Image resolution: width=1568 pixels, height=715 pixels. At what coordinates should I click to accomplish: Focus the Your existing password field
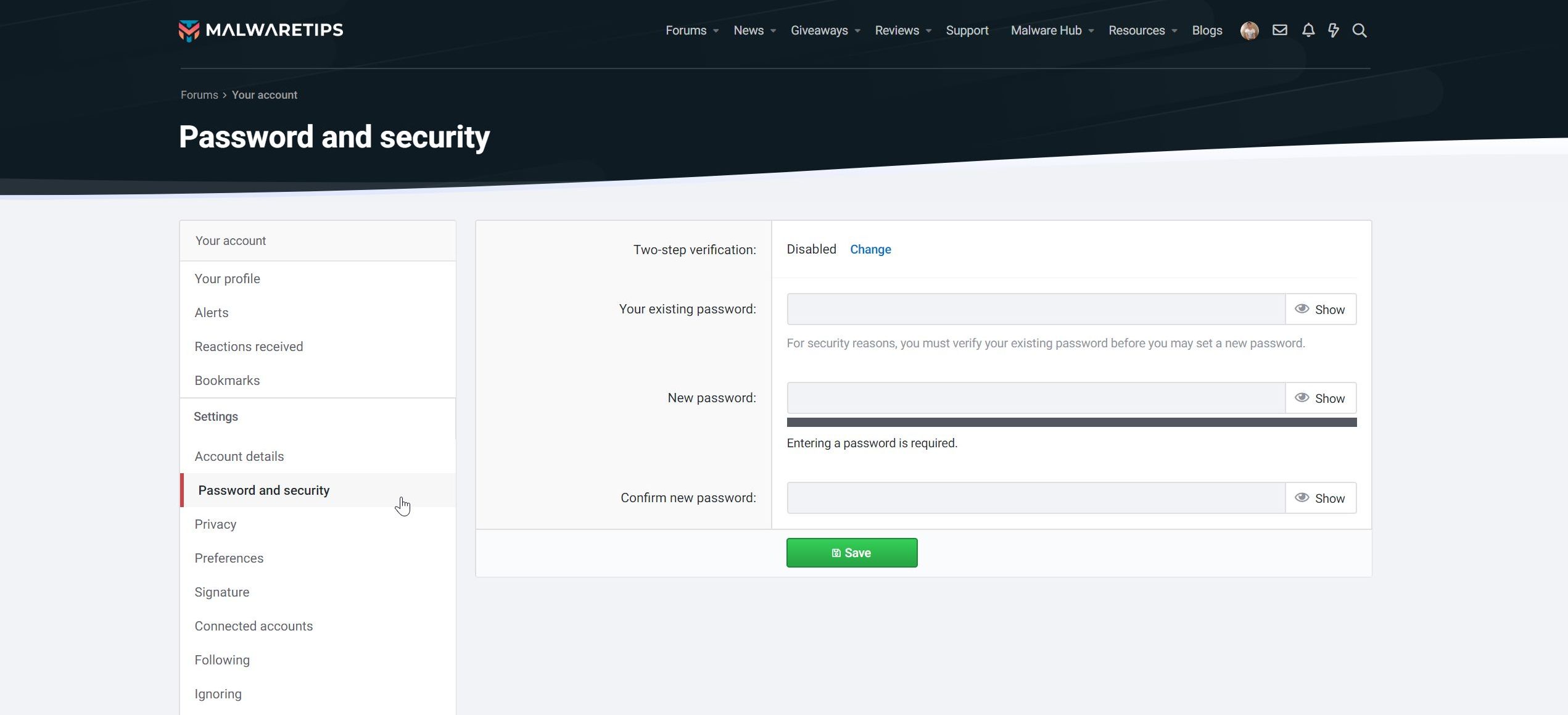tap(1036, 310)
